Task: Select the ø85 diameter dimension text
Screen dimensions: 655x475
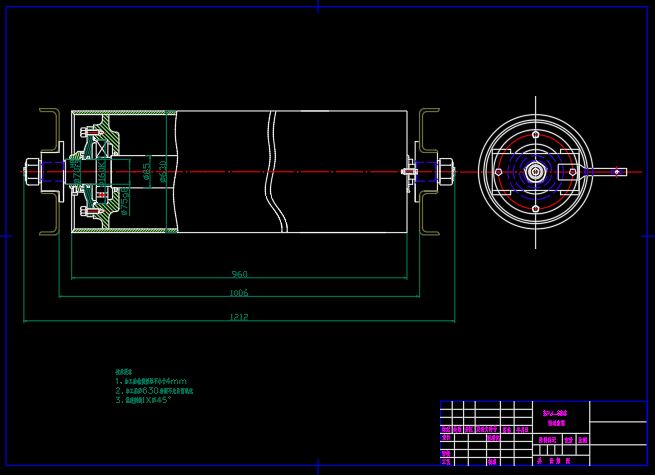Action: pos(146,172)
